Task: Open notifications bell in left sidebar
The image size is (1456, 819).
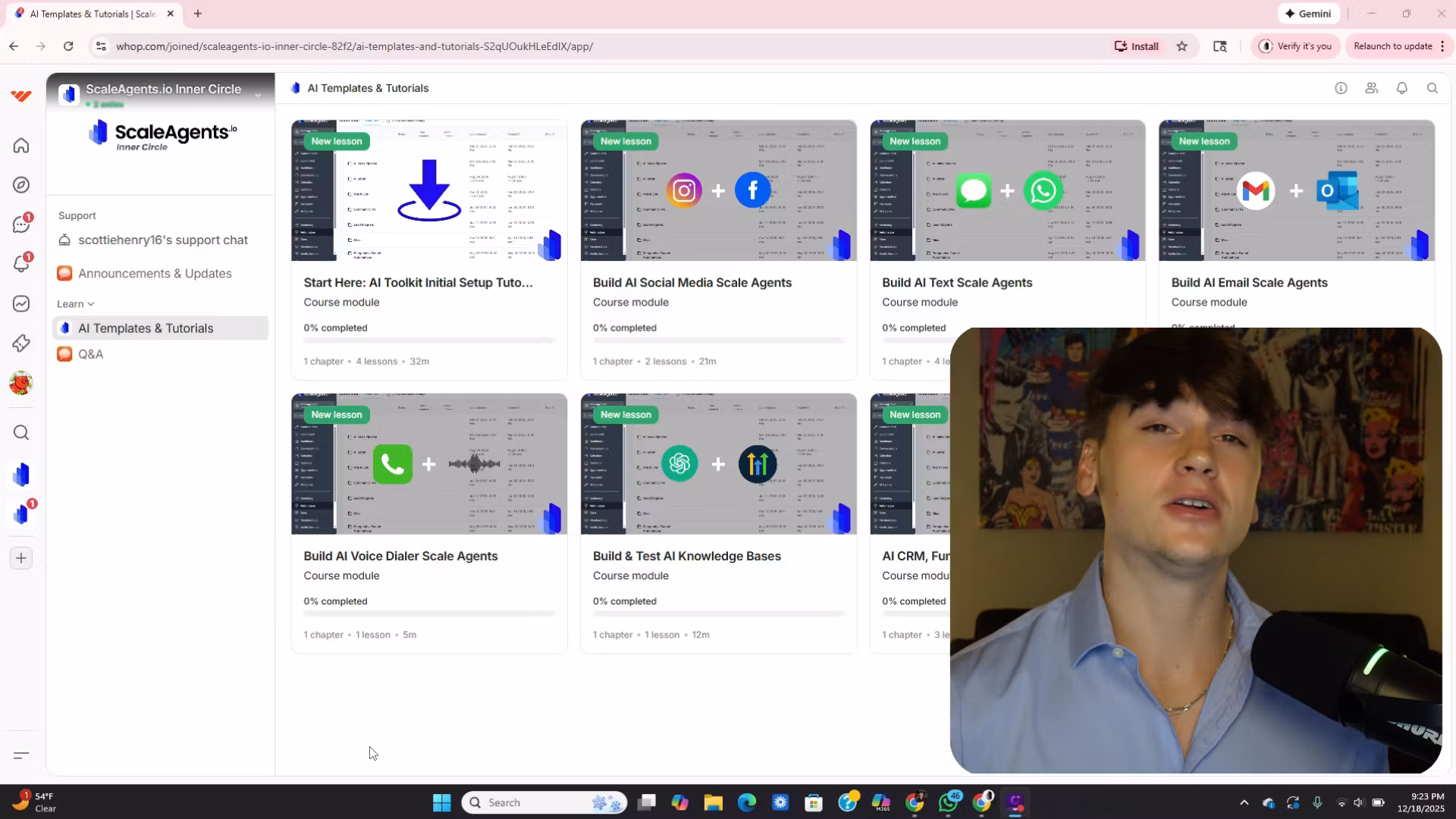Action: pos(21,264)
